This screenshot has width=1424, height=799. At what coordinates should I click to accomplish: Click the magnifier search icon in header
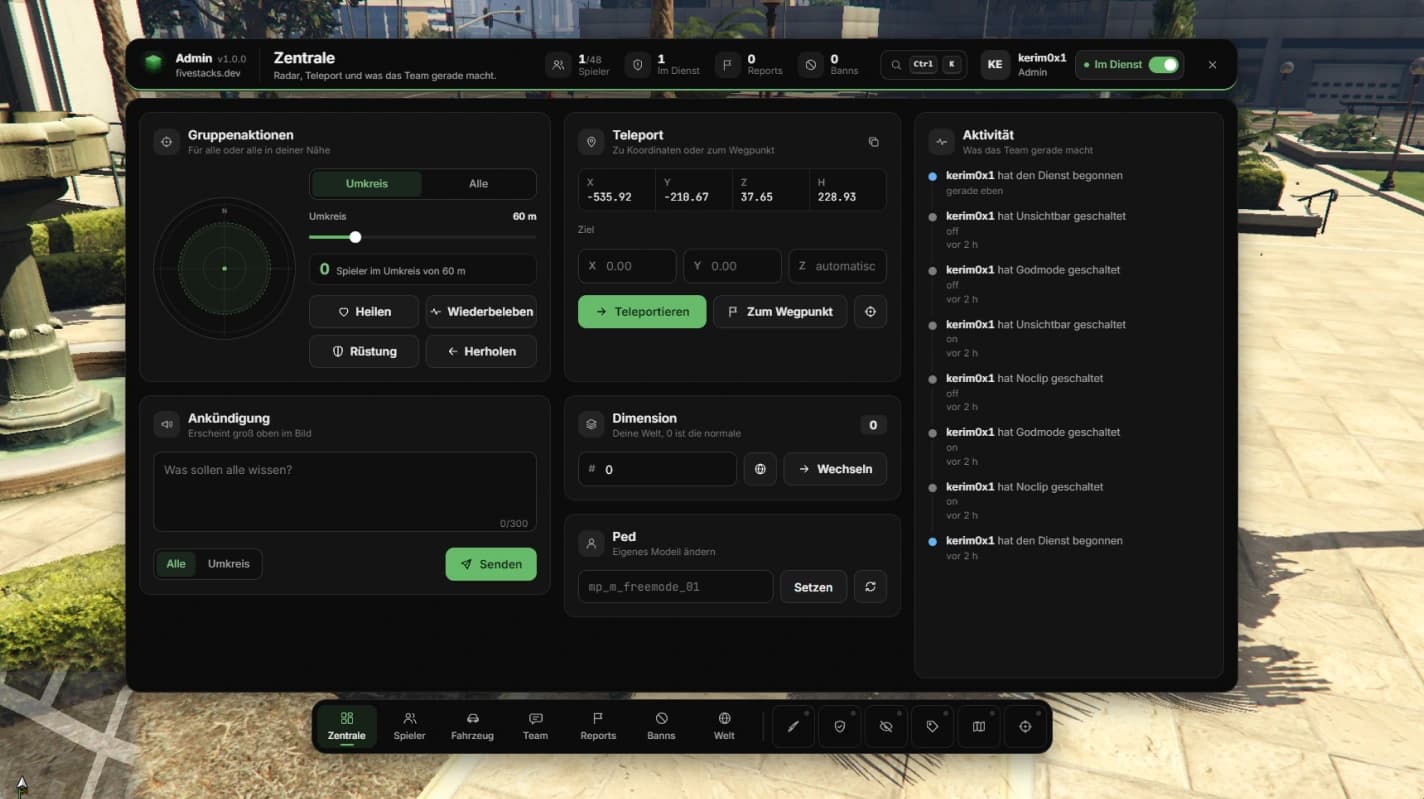click(896, 65)
